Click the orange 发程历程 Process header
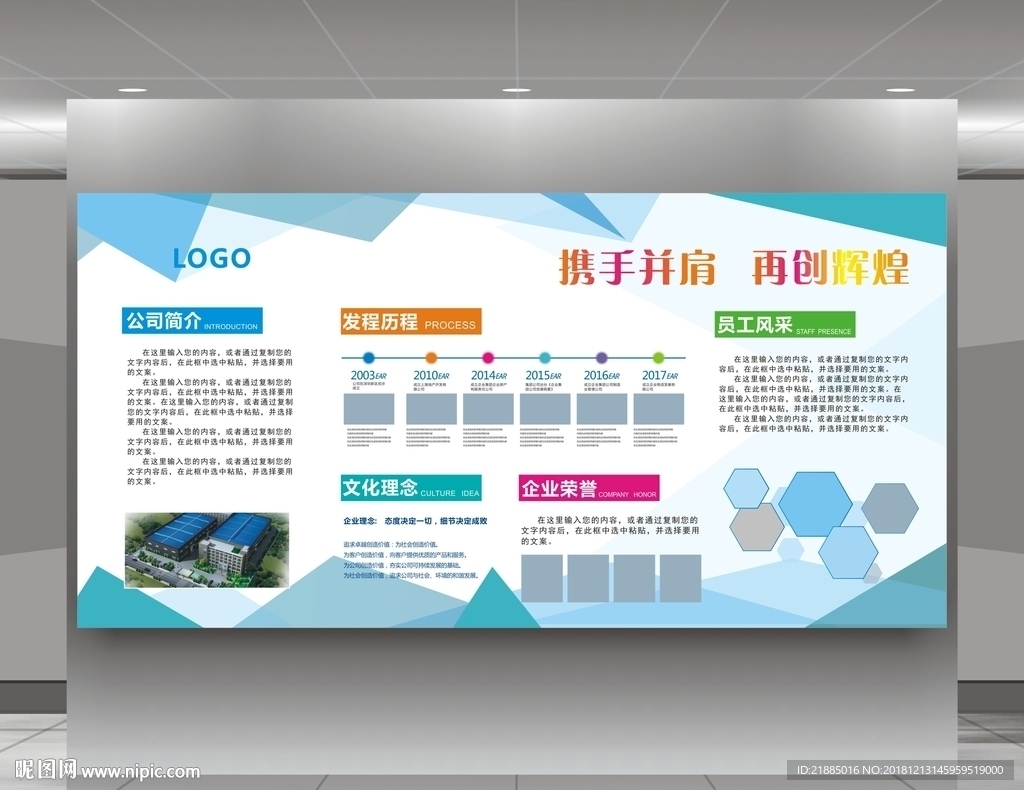This screenshot has height=790, width=1024. coord(411,321)
